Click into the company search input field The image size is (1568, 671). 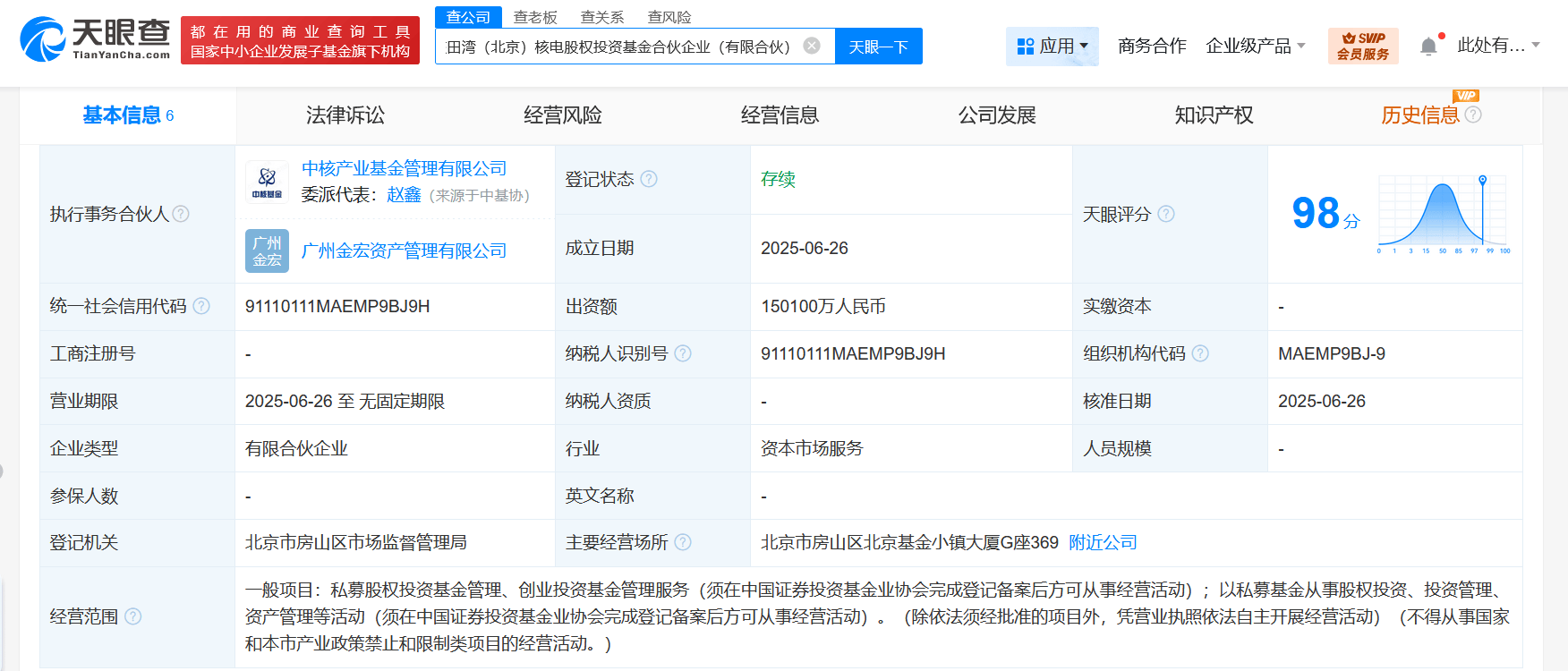pos(618,47)
